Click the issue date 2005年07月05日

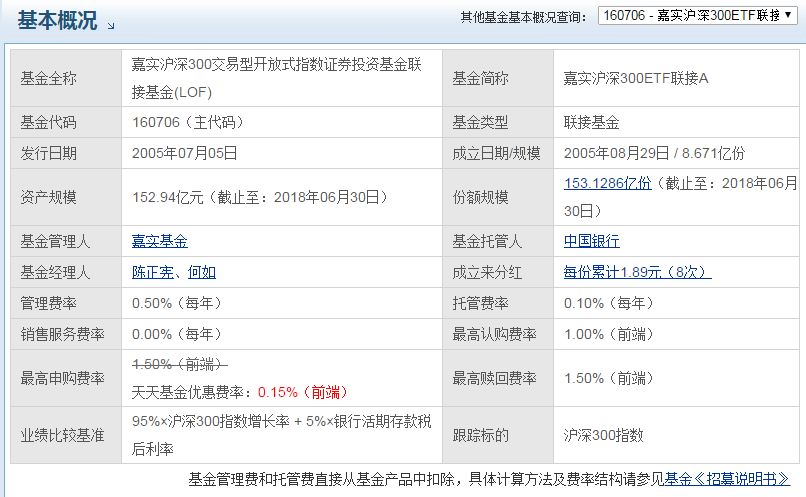pyautogui.click(x=185, y=153)
